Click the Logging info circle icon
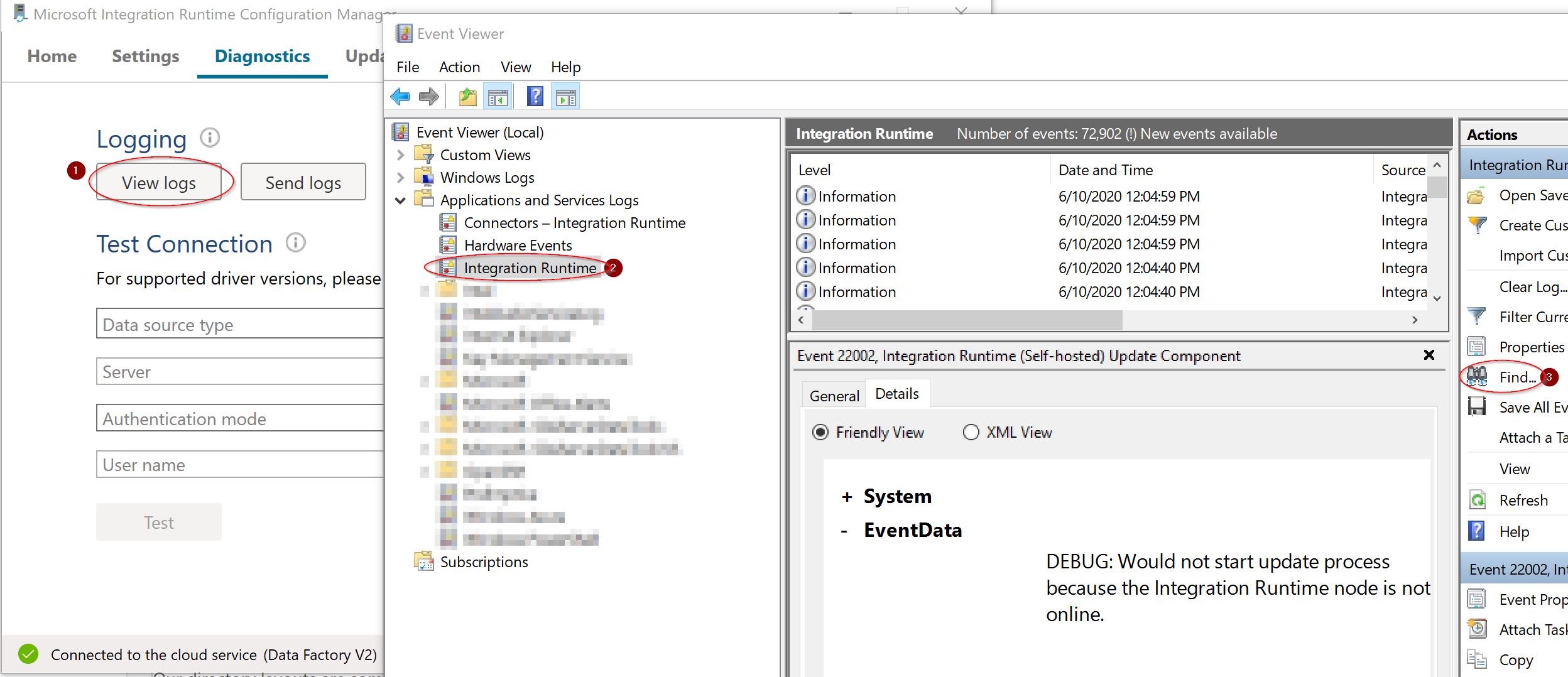1568x677 pixels. tap(210, 138)
